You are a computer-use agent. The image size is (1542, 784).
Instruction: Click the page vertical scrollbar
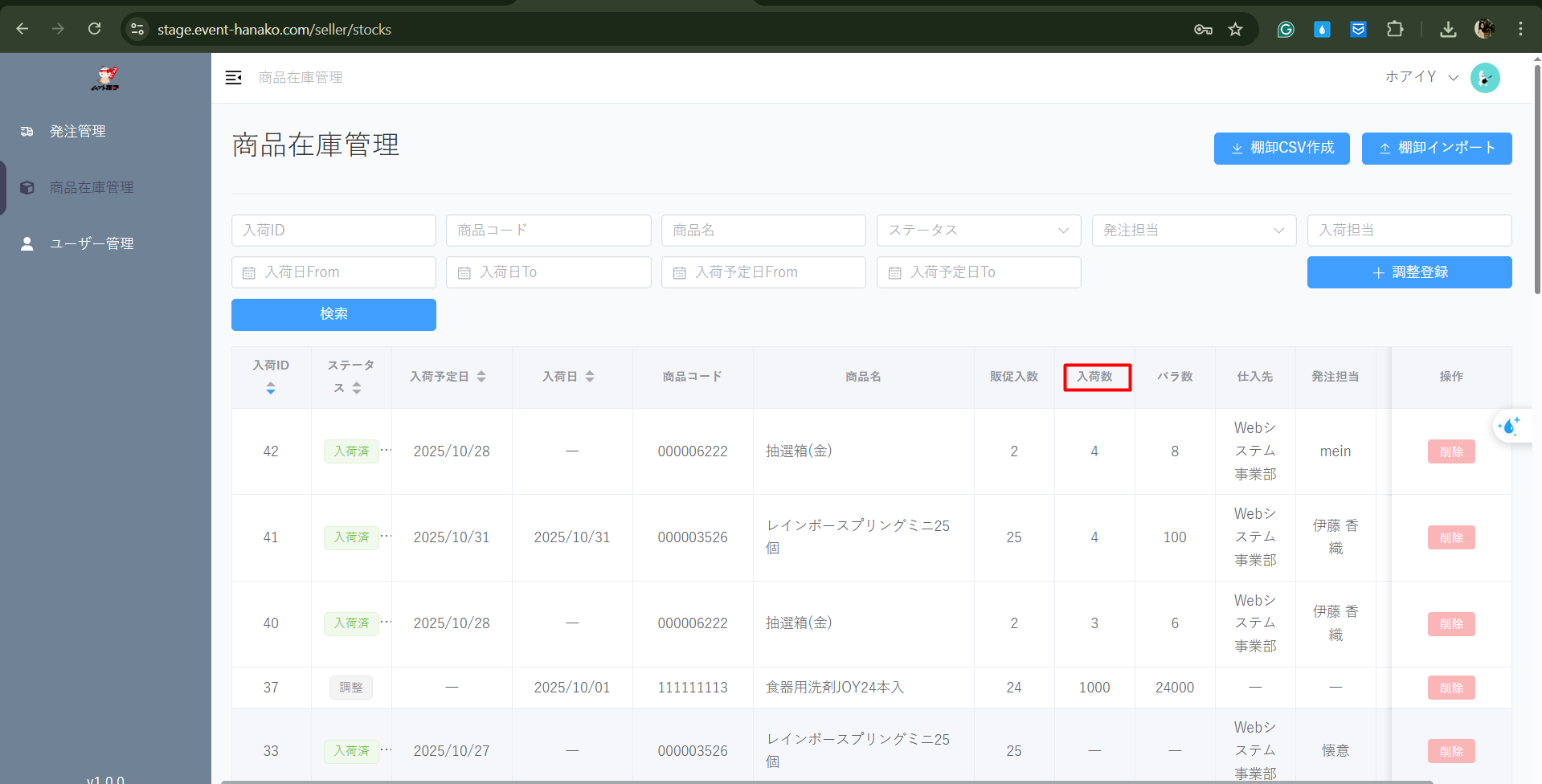(1536, 177)
